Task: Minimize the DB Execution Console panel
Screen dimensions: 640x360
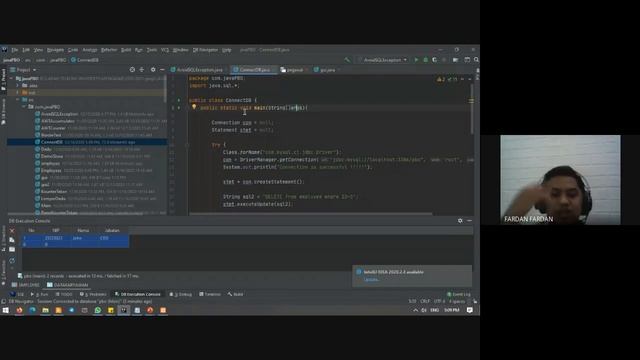Action: pyautogui.click(x=469, y=220)
